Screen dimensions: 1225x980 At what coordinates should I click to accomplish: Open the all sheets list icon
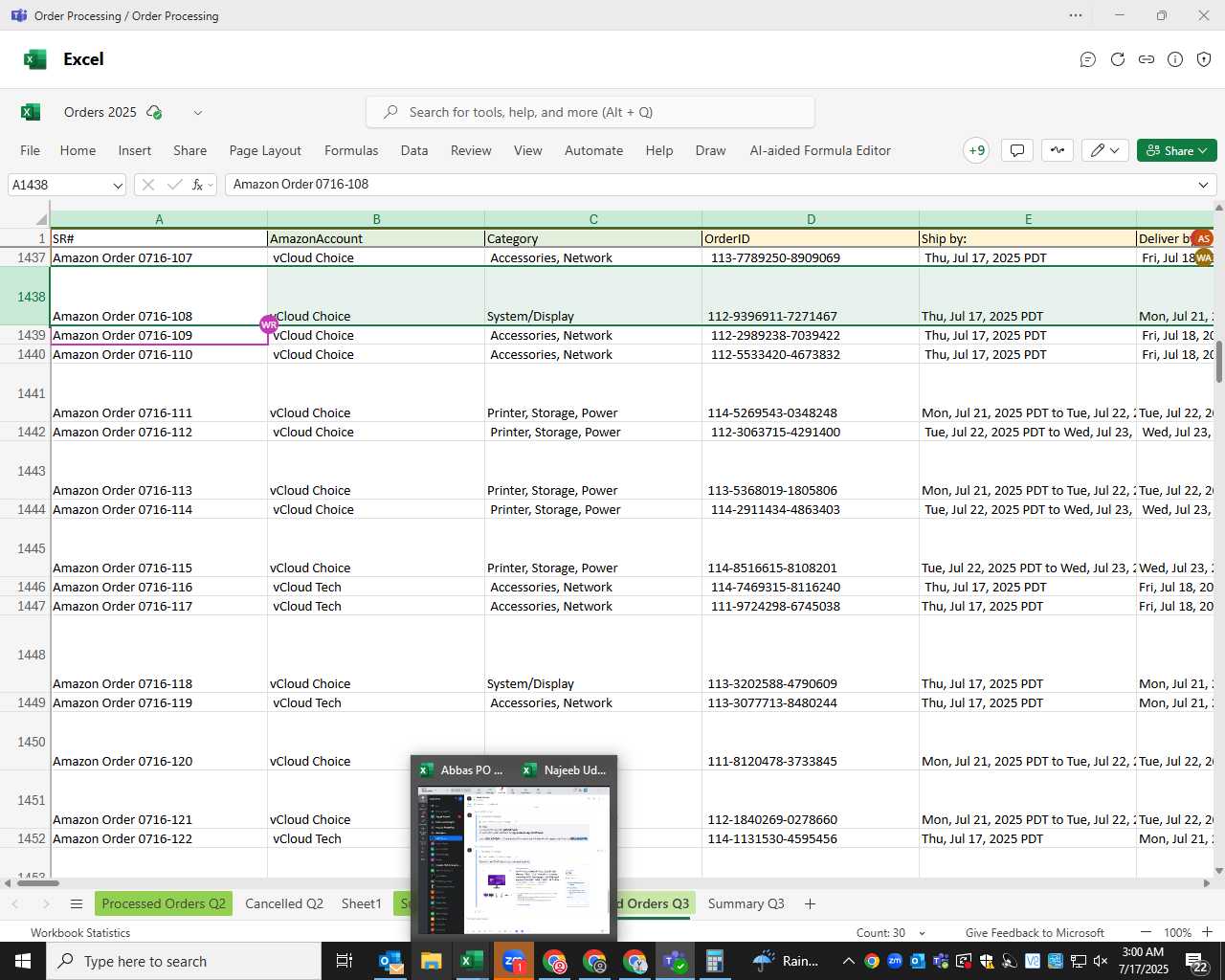77,903
